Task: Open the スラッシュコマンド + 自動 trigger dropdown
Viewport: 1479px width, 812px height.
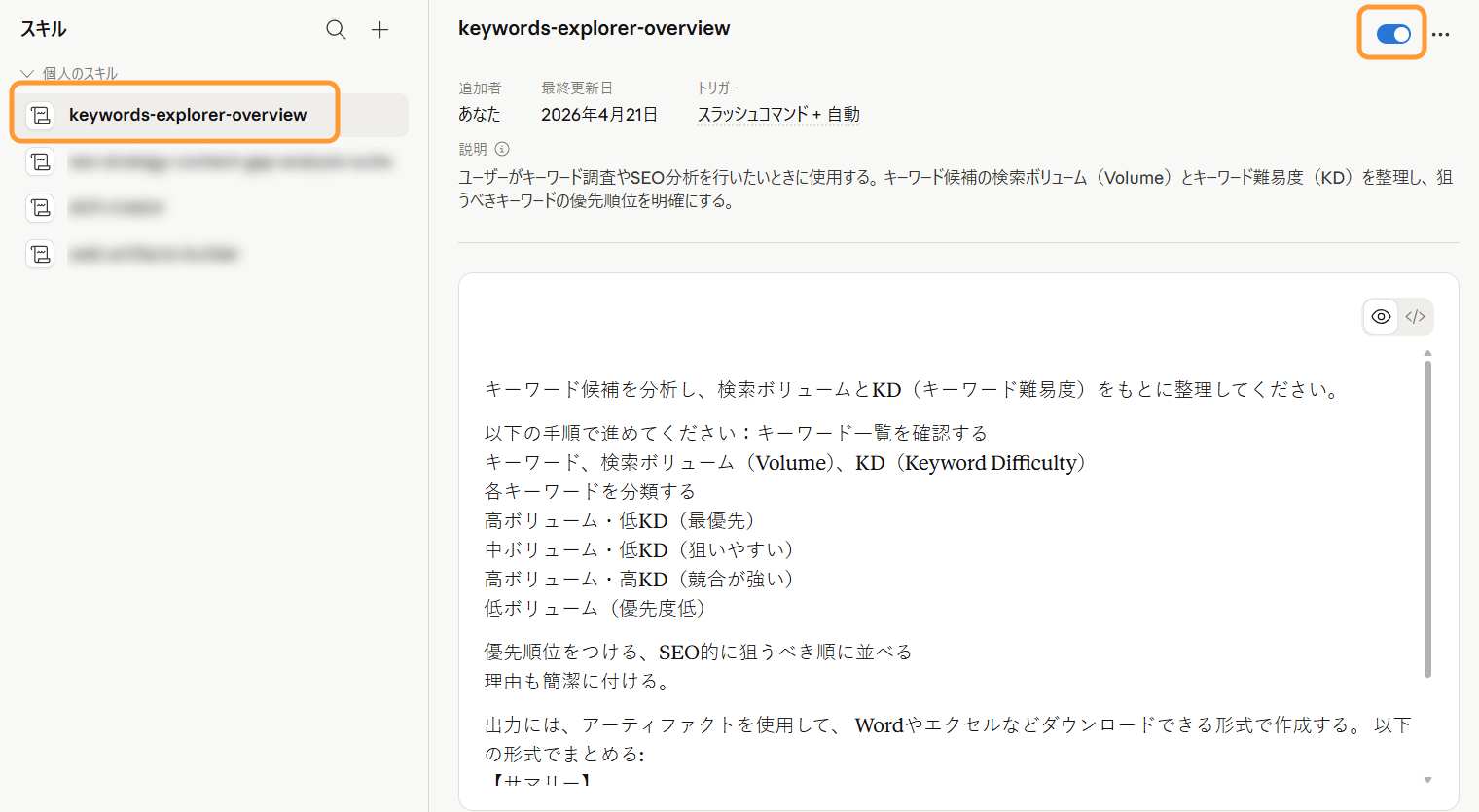Action: [777, 115]
